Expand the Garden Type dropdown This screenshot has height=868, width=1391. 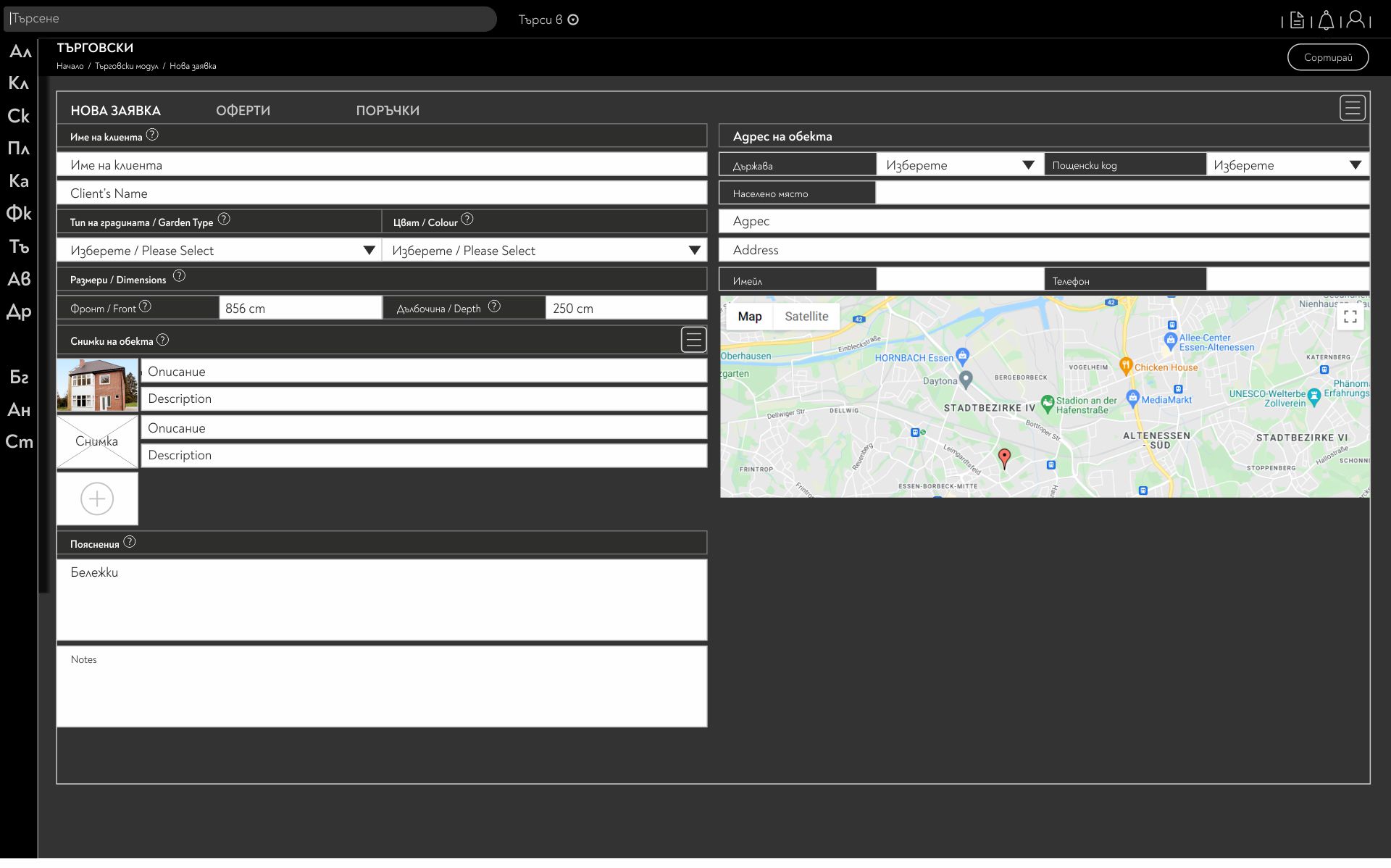tap(369, 251)
